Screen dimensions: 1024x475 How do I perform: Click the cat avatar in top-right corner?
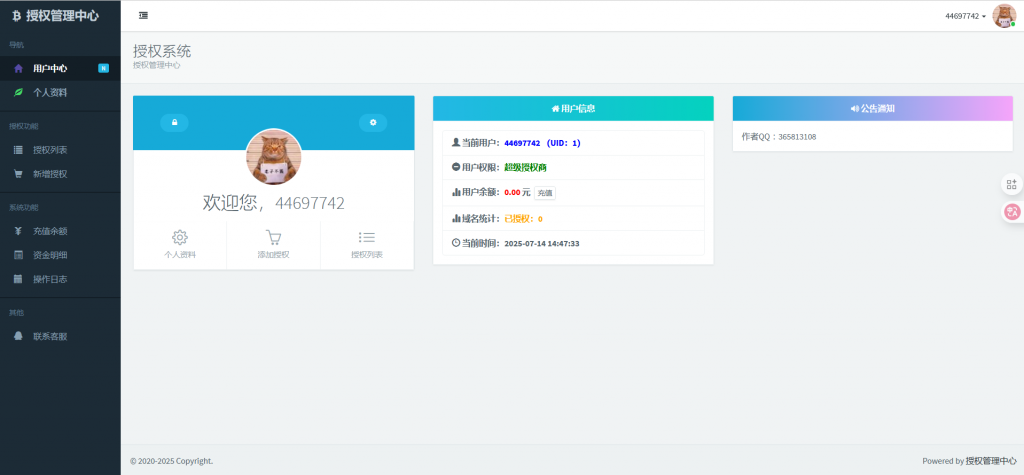(1003, 16)
